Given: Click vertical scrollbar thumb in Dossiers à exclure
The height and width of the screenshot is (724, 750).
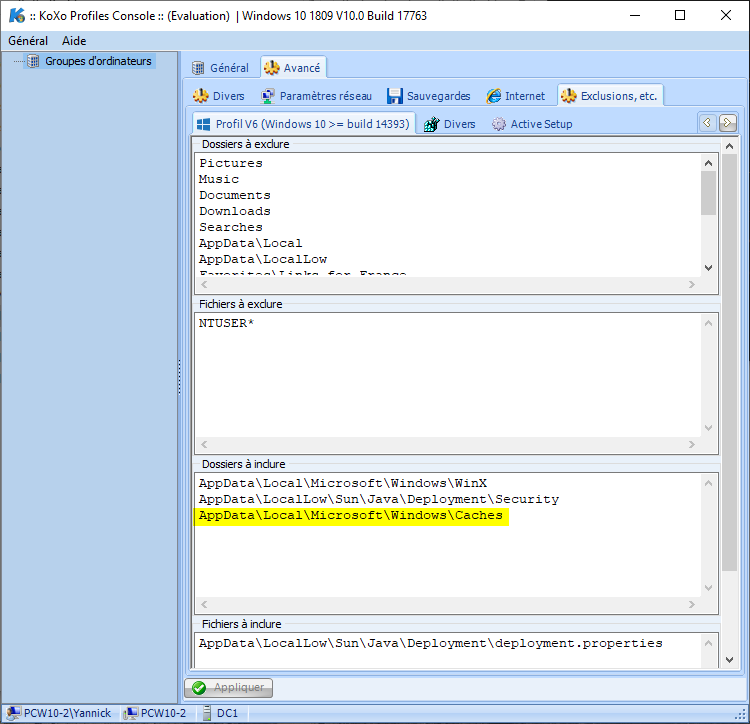Looking at the screenshot, I should pyautogui.click(x=708, y=193).
